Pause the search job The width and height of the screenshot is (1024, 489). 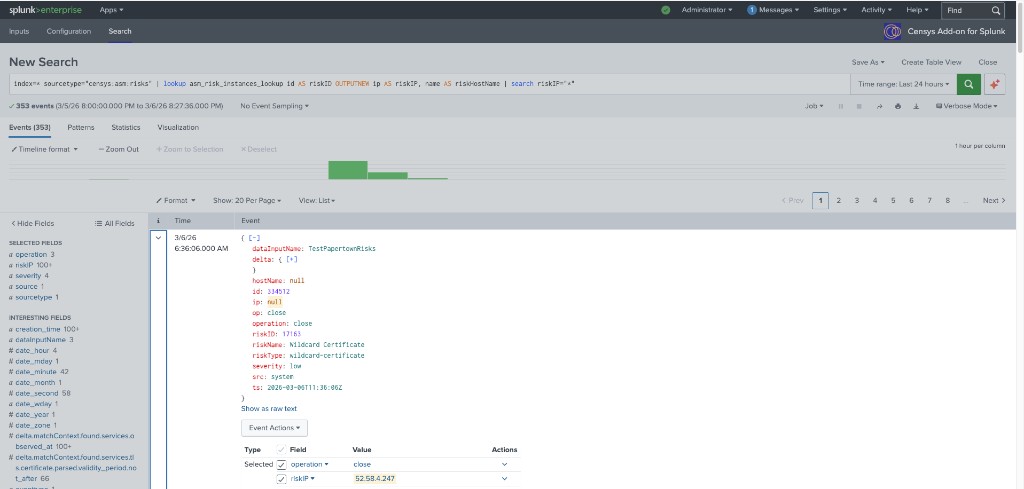[x=840, y=106]
